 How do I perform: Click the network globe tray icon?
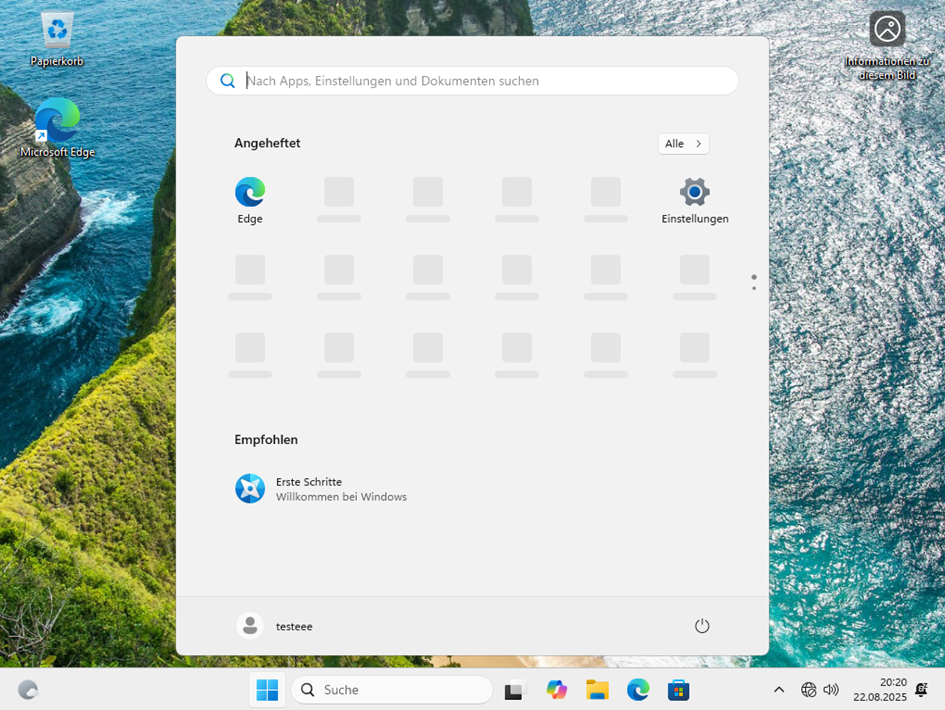point(809,690)
